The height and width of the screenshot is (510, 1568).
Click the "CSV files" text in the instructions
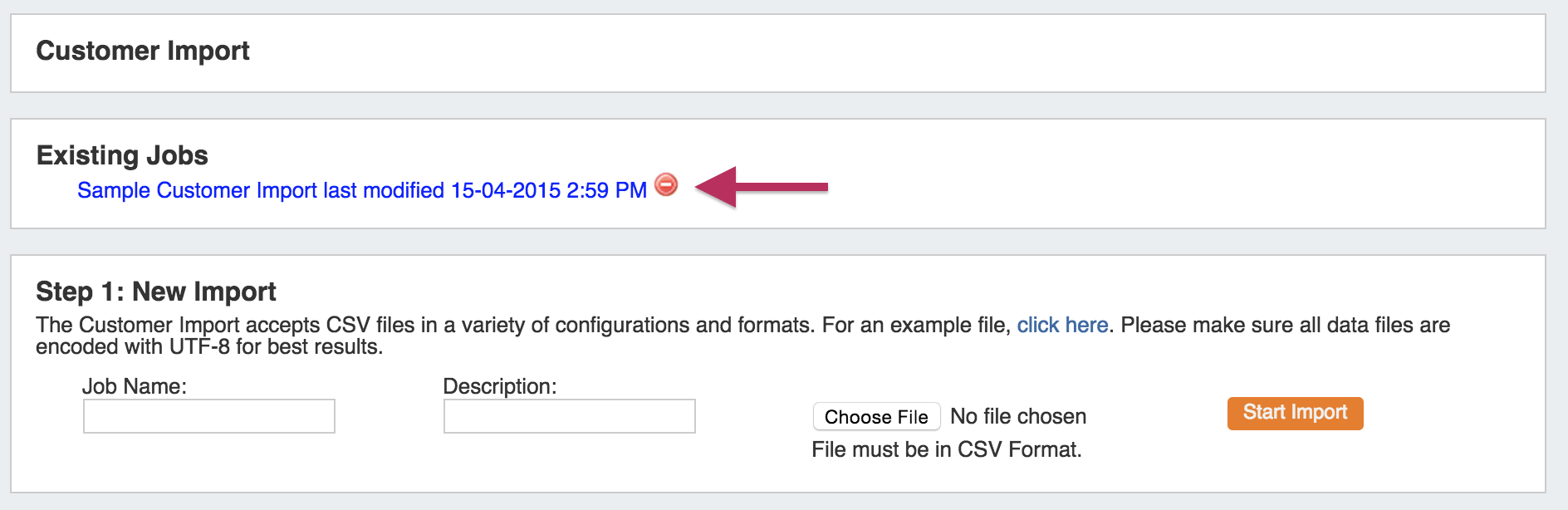[x=370, y=325]
